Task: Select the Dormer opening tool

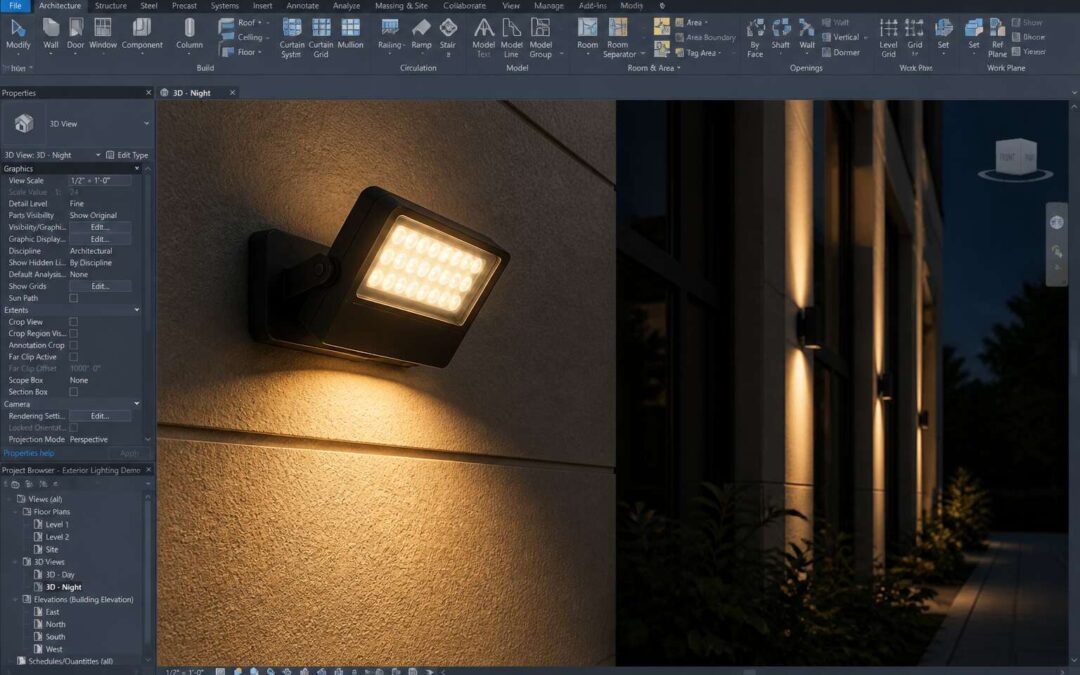Action: (x=841, y=52)
